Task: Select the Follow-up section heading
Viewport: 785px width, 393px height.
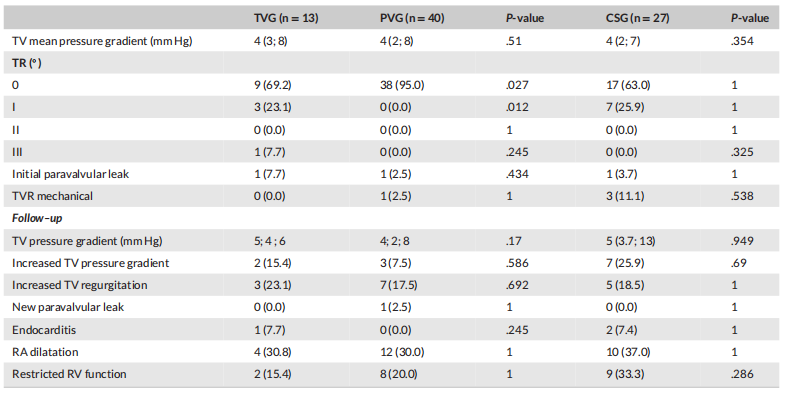Action: pyautogui.click(x=37, y=218)
